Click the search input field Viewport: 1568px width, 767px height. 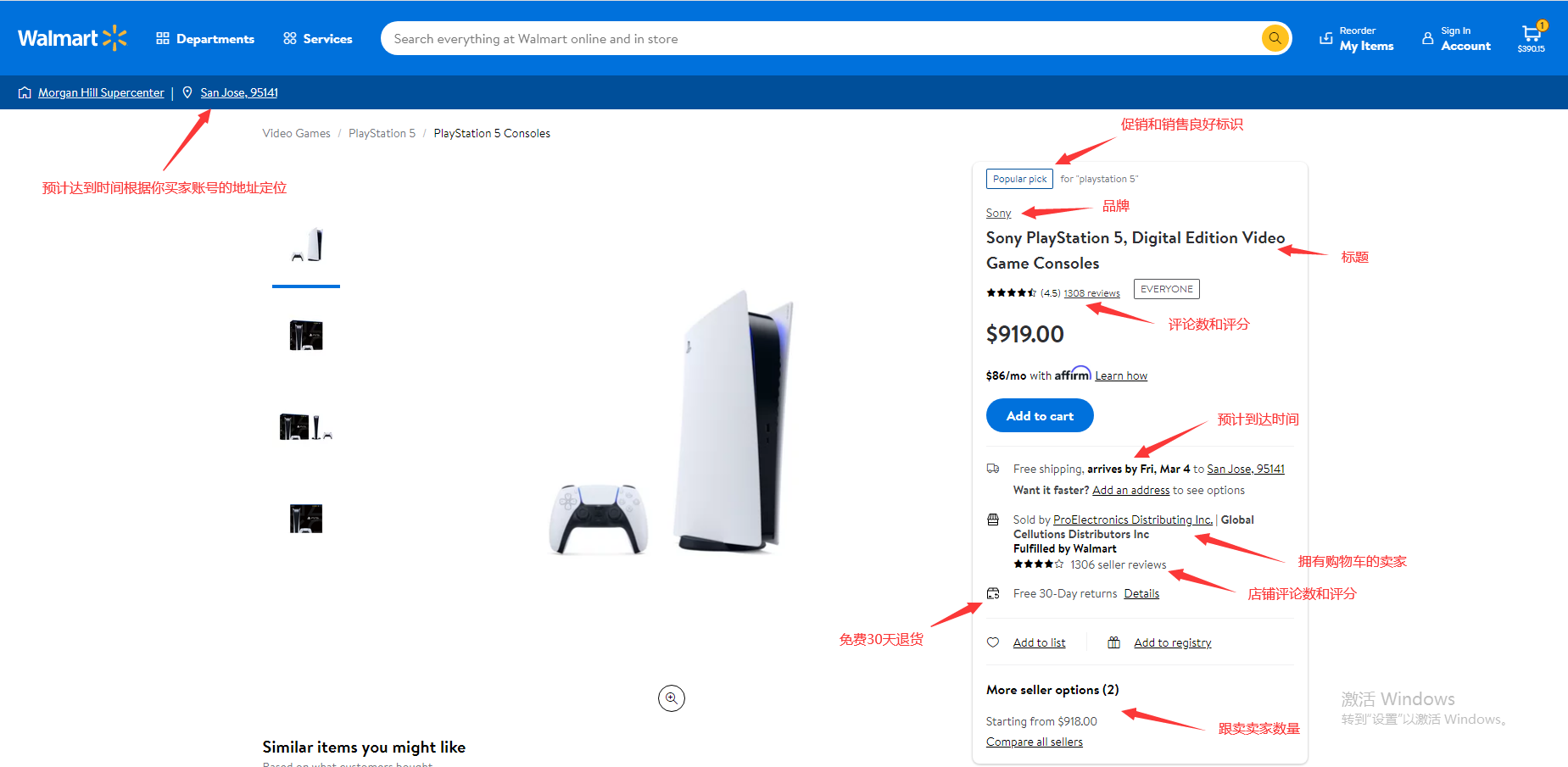pyautogui.click(x=763, y=38)
